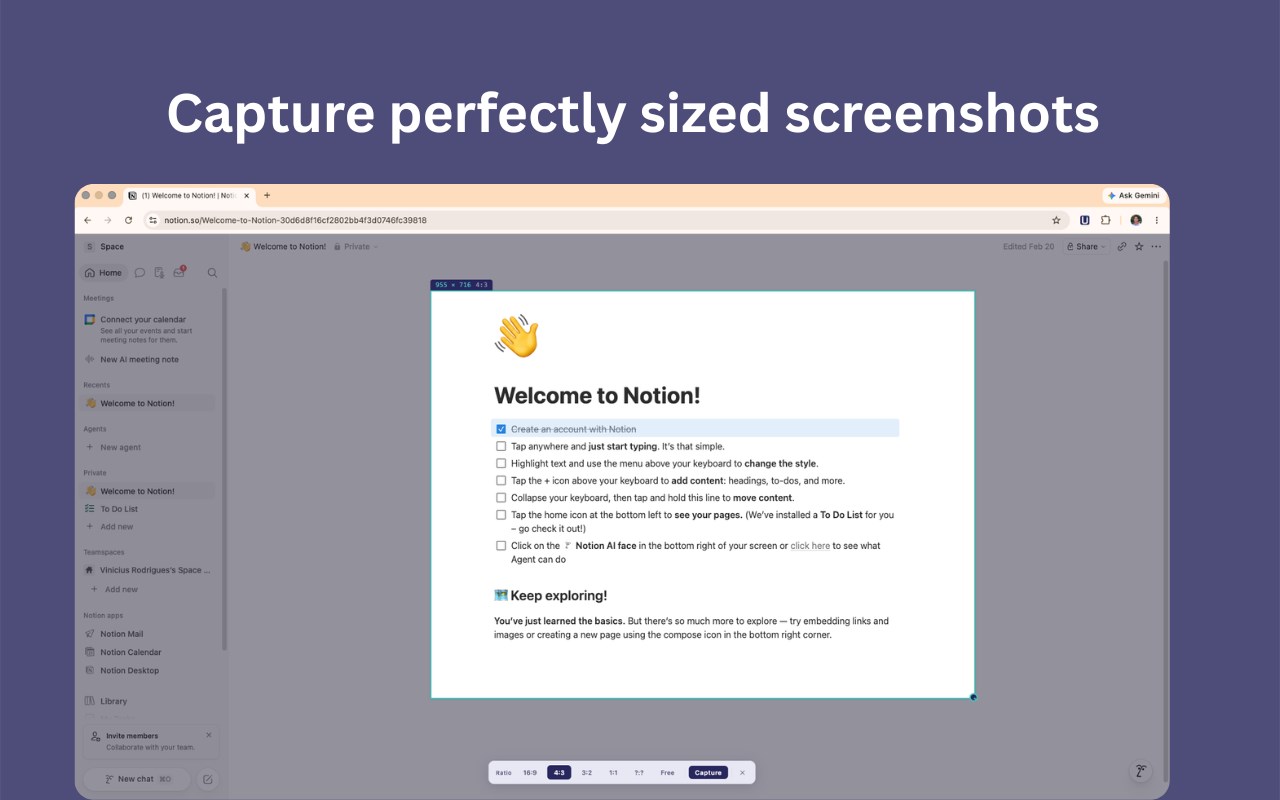Go back with the browser back arrow
The image size is (1280, 800).
pos(87,220)
